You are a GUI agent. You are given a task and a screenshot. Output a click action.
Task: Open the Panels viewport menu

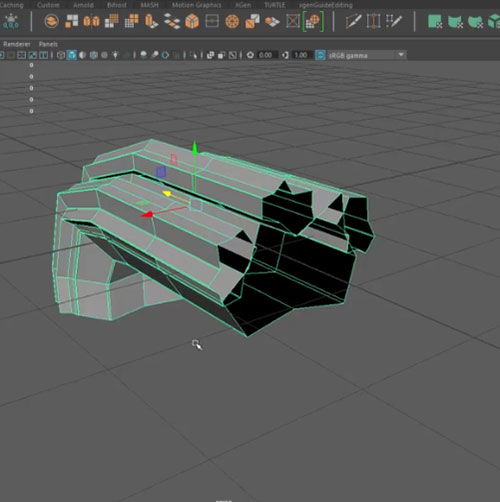48,44
